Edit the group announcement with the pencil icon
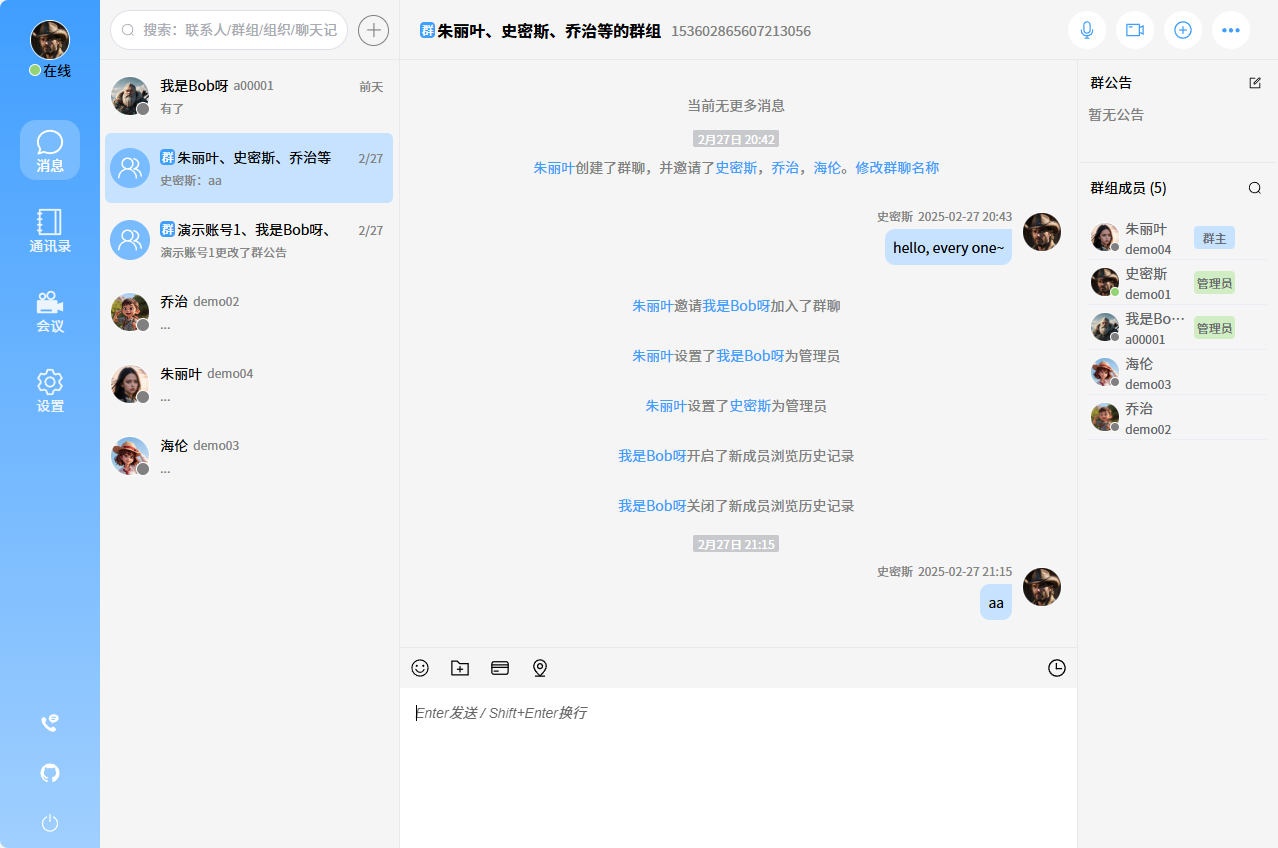 click(1255, 83)
